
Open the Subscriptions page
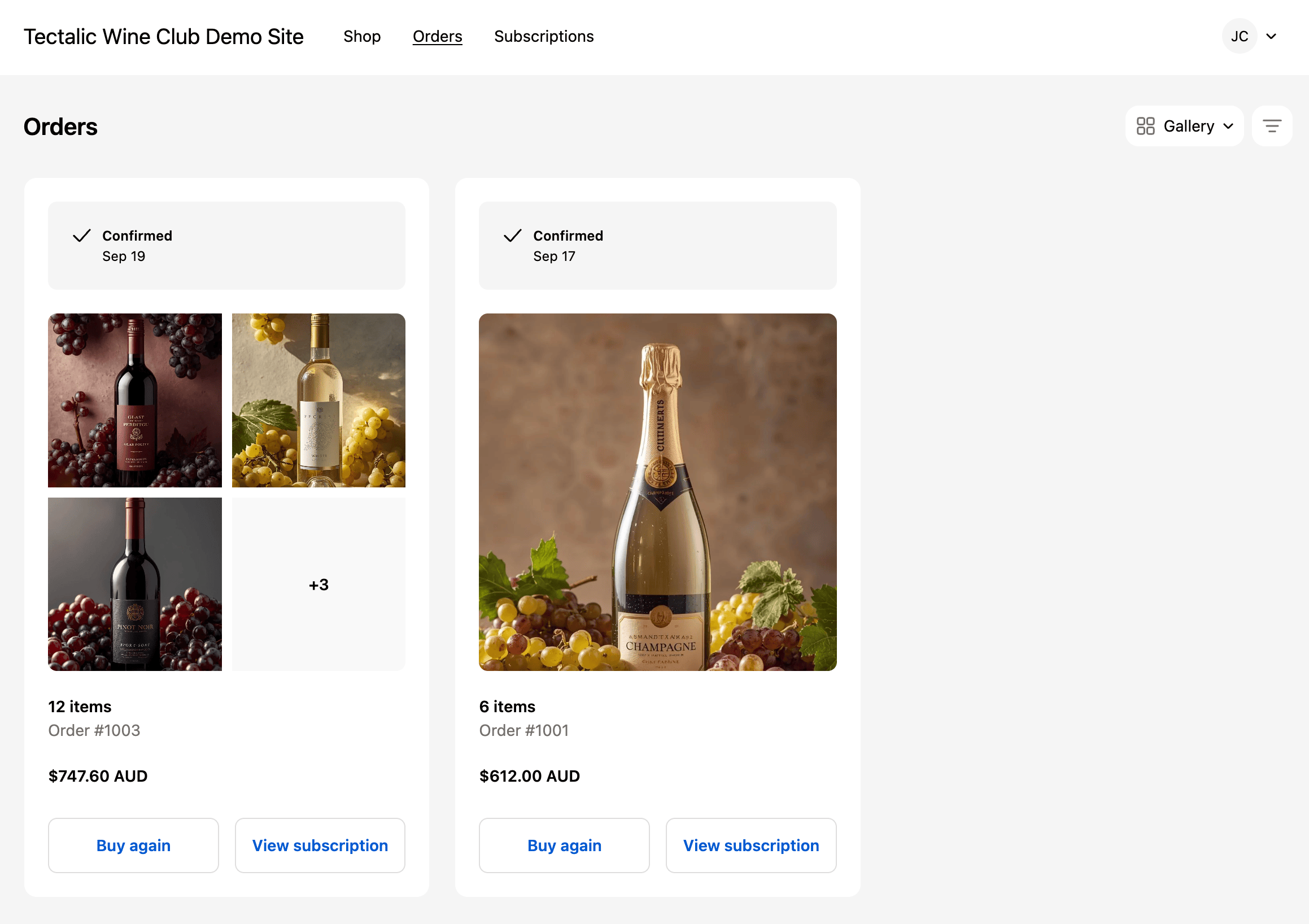[x=544, y=36]
